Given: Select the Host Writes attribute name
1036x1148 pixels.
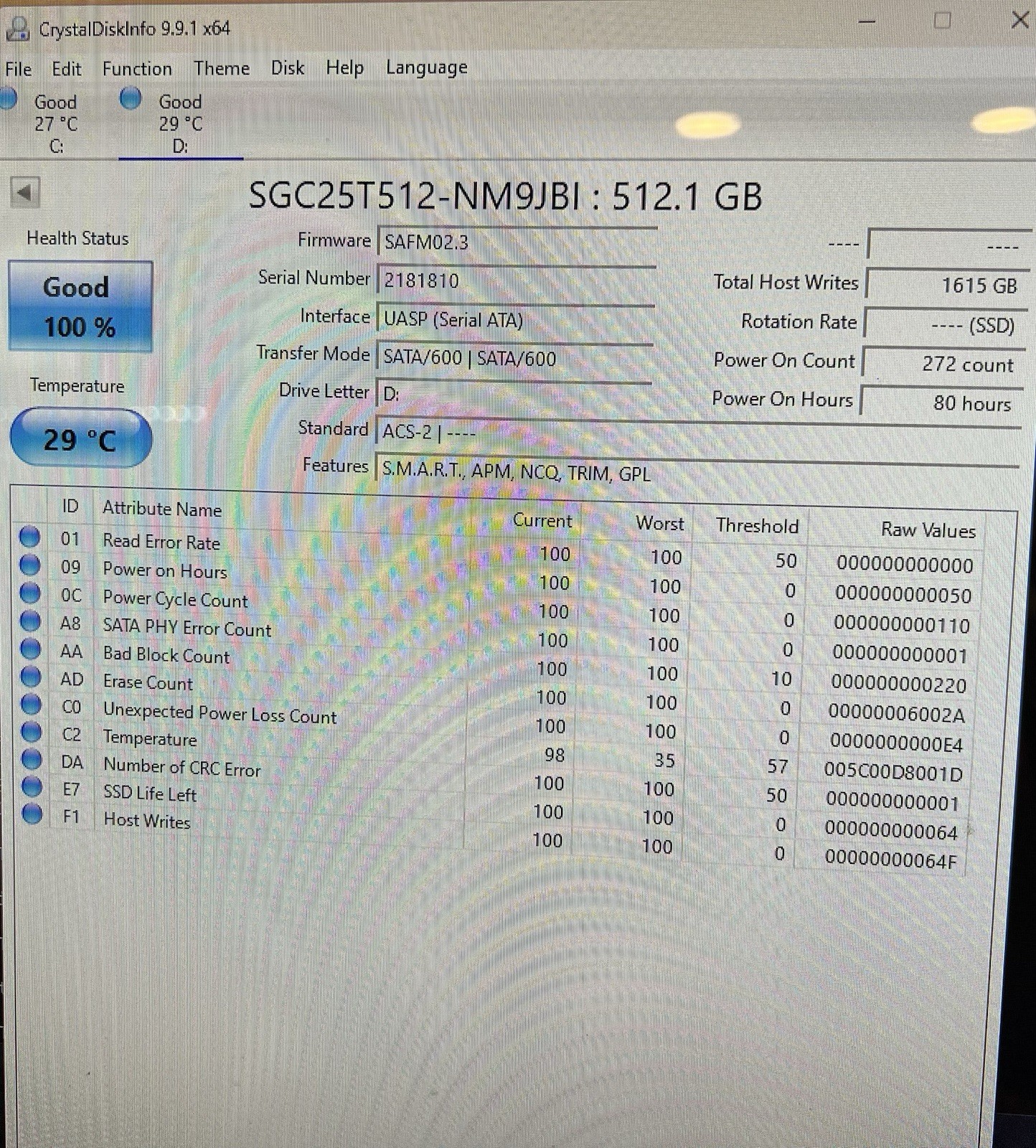Looking at the screenshot, I should 147,820.
